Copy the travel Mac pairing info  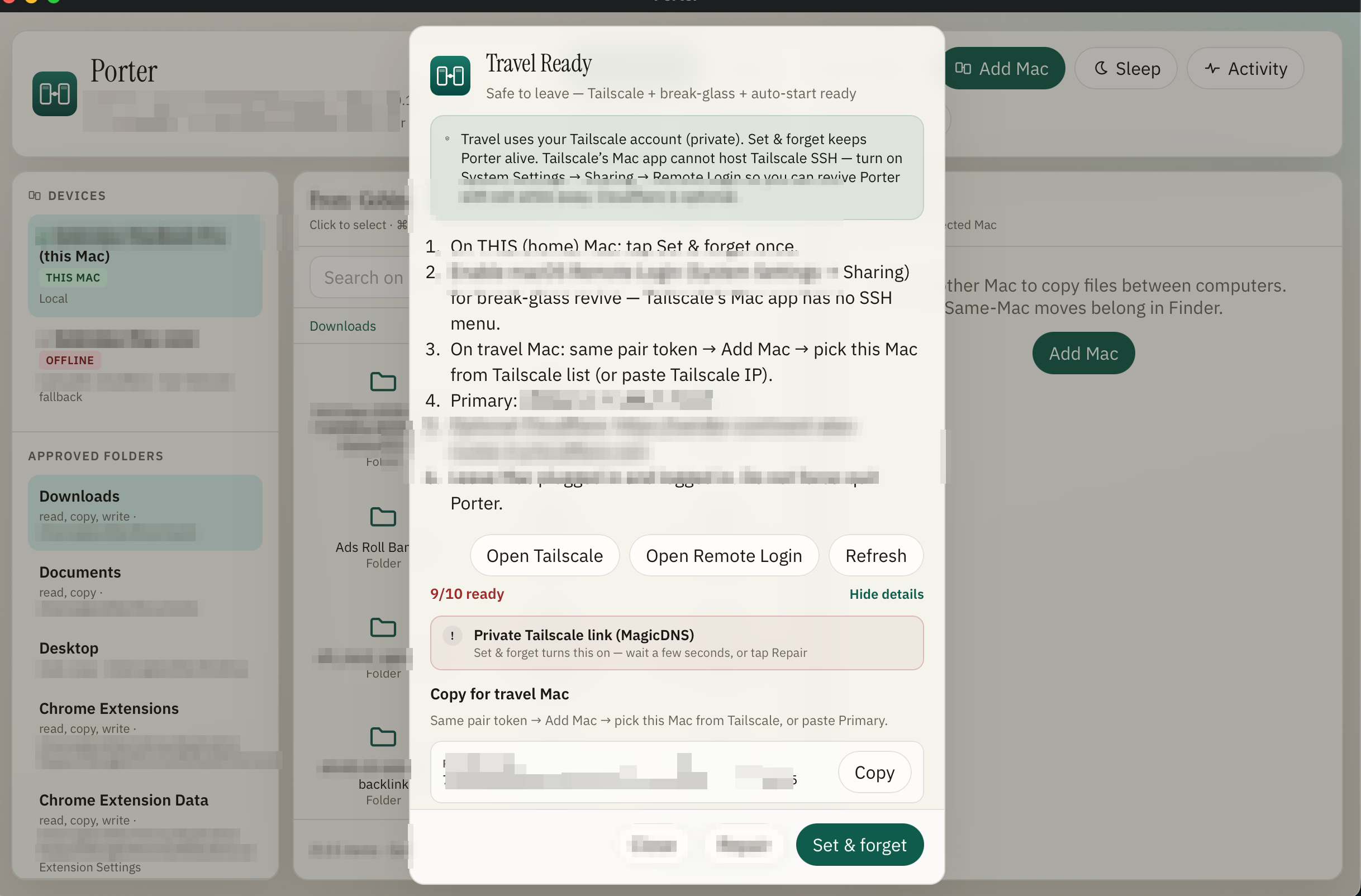point(874,772)
